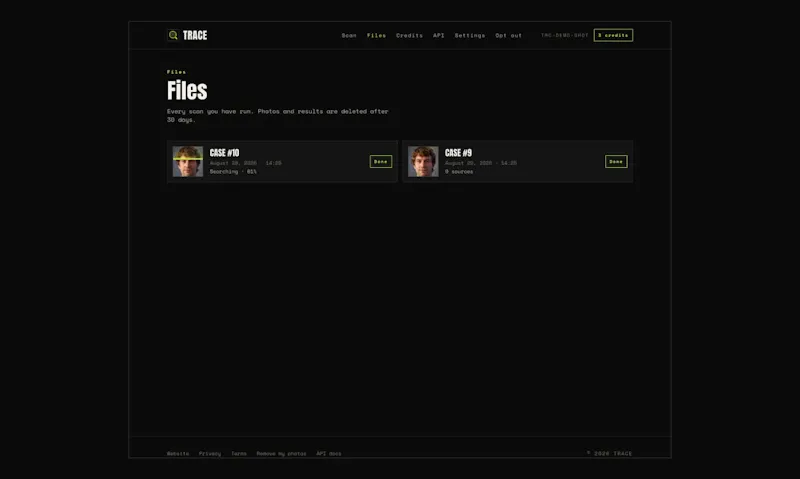This screenshot has height=479, width=800.
Task: Click the Searching progress text on Case #10
Action: [233, 171]
